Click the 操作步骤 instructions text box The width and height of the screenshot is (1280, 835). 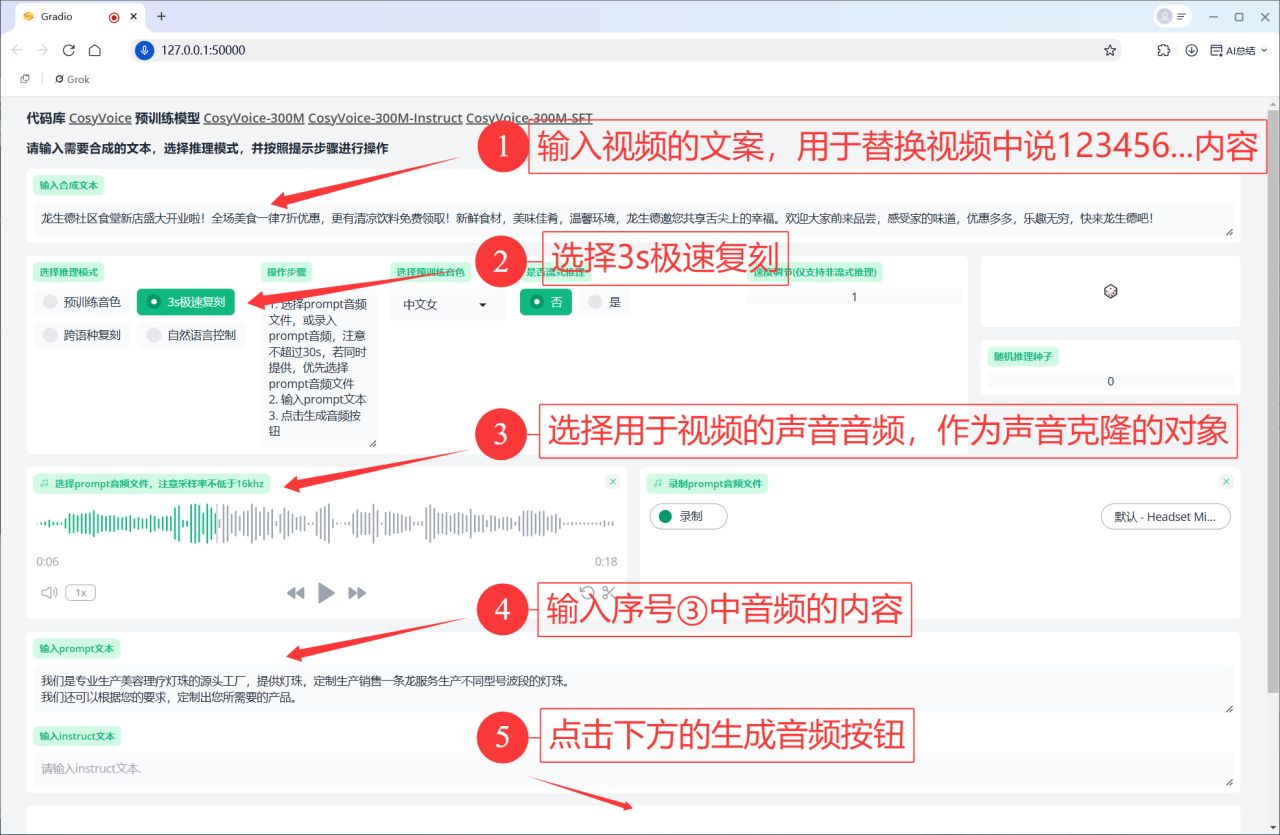click(319, 367)
